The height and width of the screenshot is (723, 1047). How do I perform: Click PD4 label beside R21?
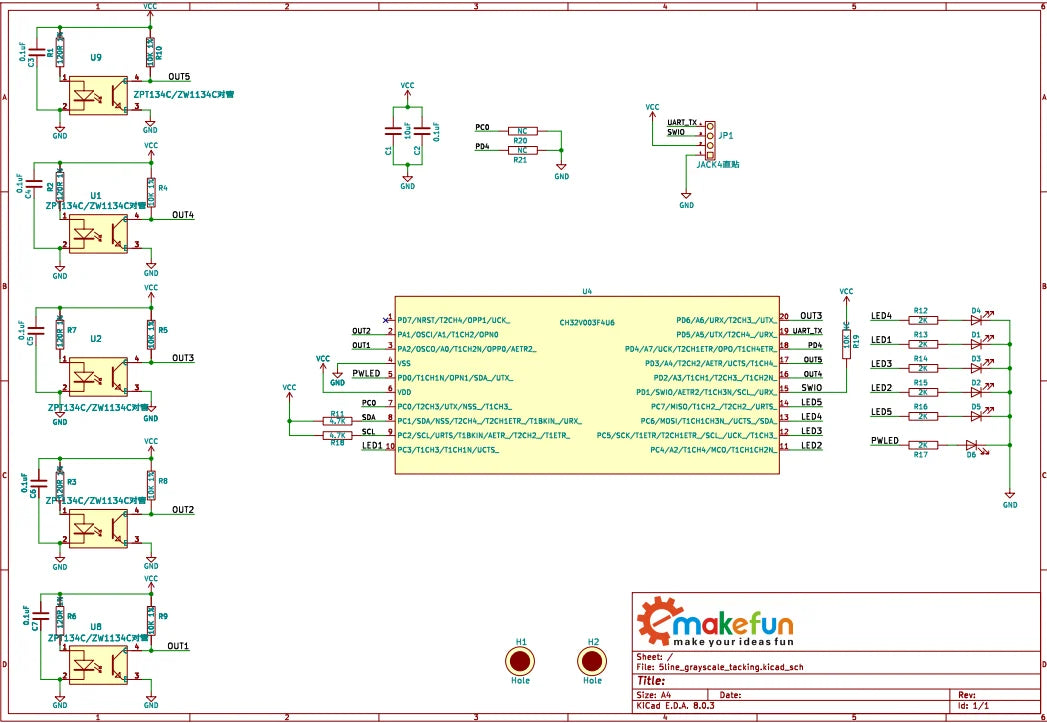coord(482,146)
